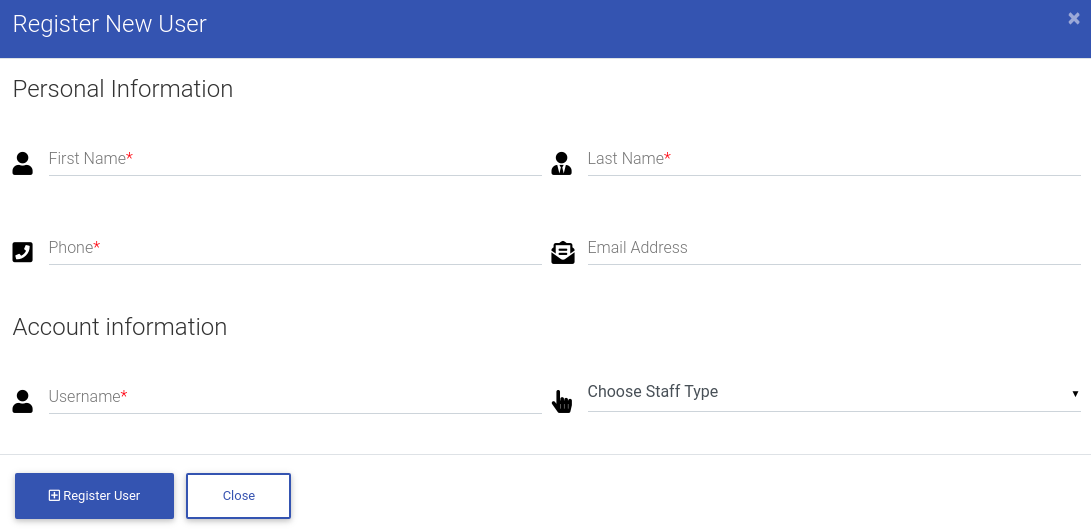Click the phone icon beside Phone field
The image size is (1091, 531).
(x=22, y=252)
